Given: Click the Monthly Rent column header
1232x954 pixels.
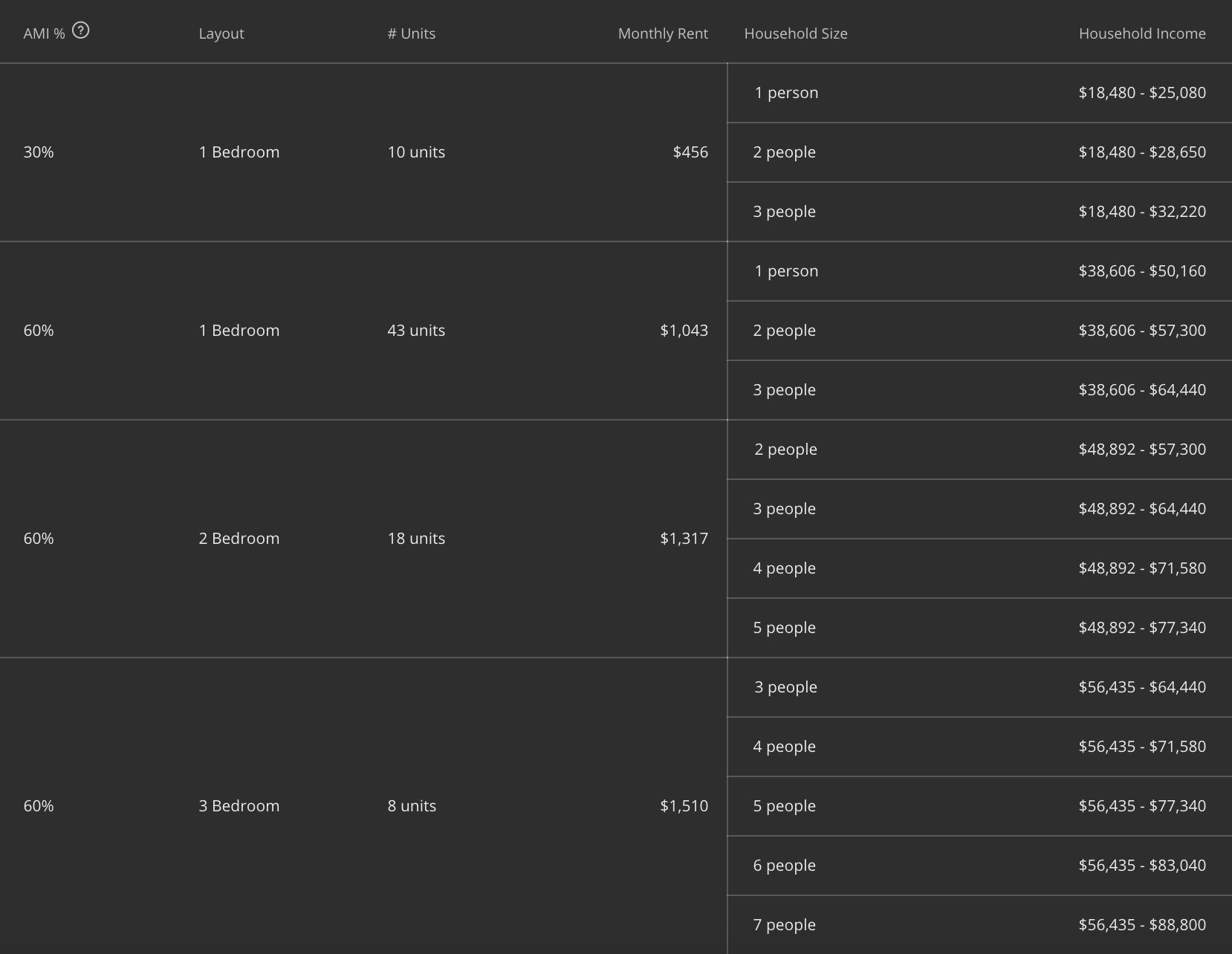Looking at the screenshot, I should pos(662,33).
